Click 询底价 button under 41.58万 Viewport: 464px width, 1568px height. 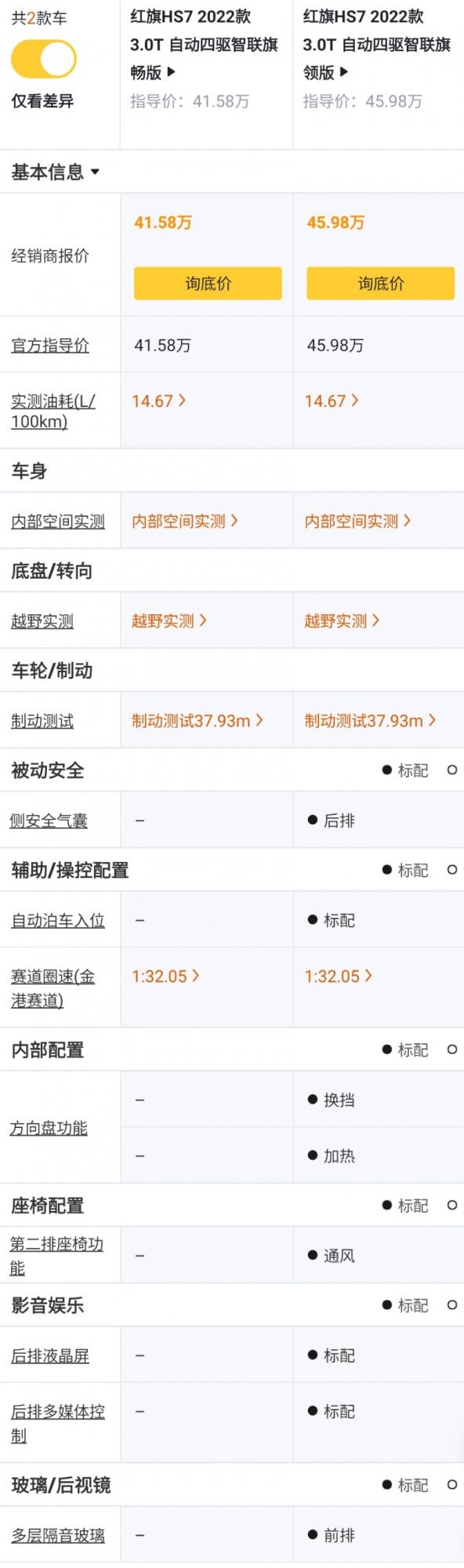click(207, 283)
